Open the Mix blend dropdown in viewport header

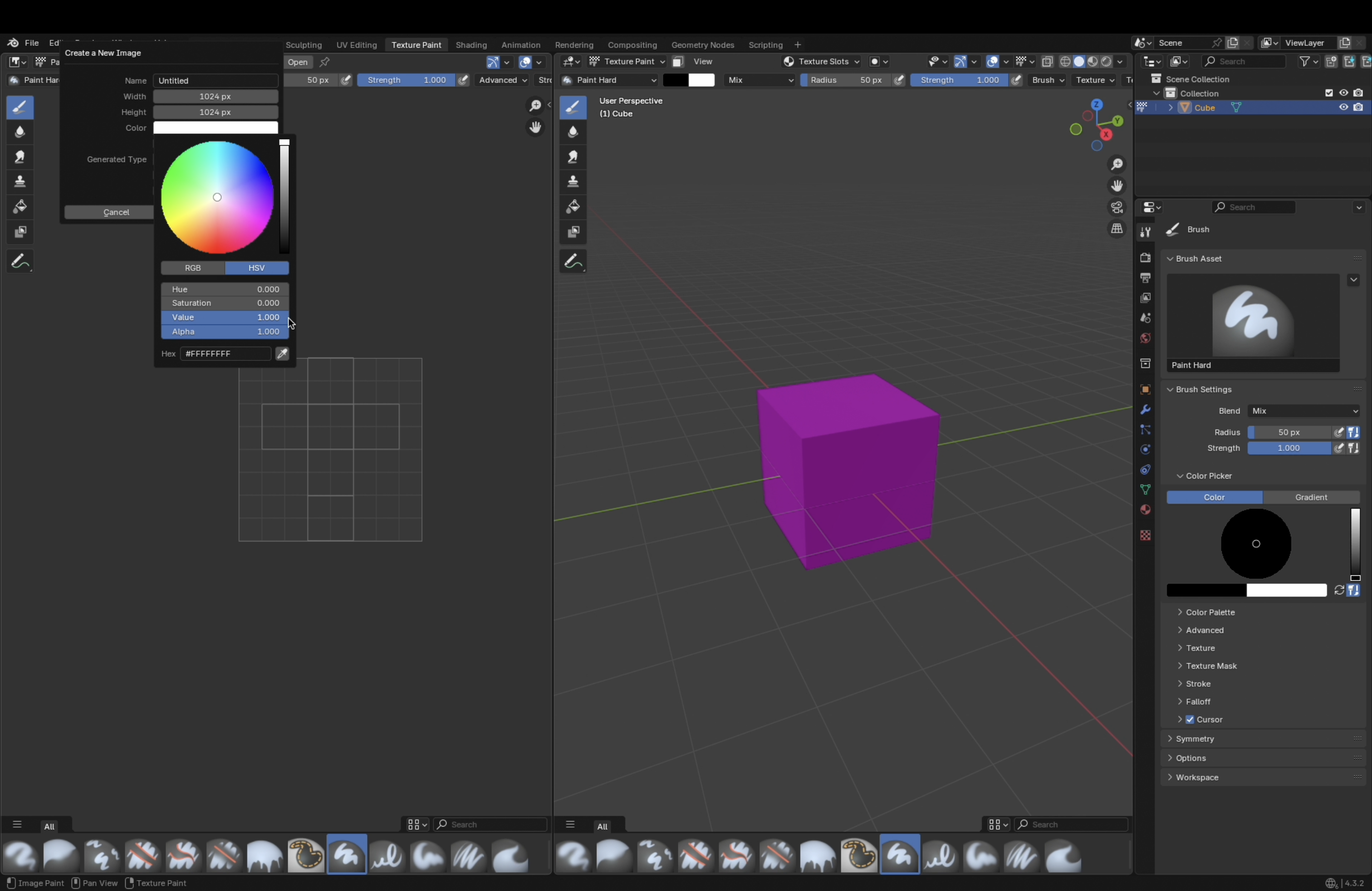[x=759, y=80]
